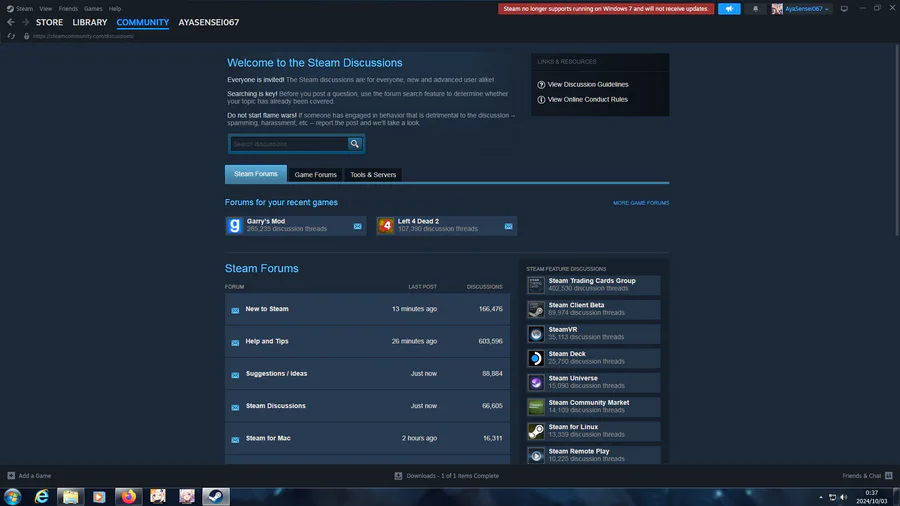Click the Steam for Mac envelope icon
Screen dimensions: 900x506
[x=235, y=440]
